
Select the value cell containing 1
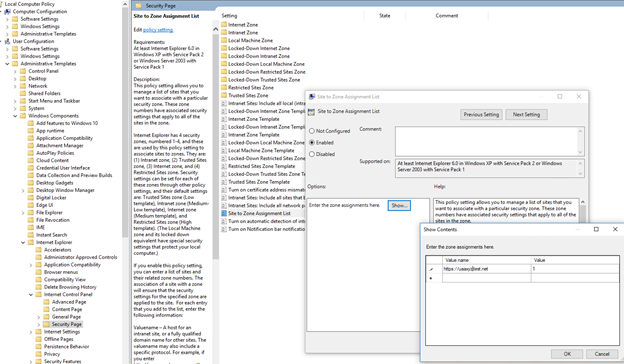coord(575,269)
